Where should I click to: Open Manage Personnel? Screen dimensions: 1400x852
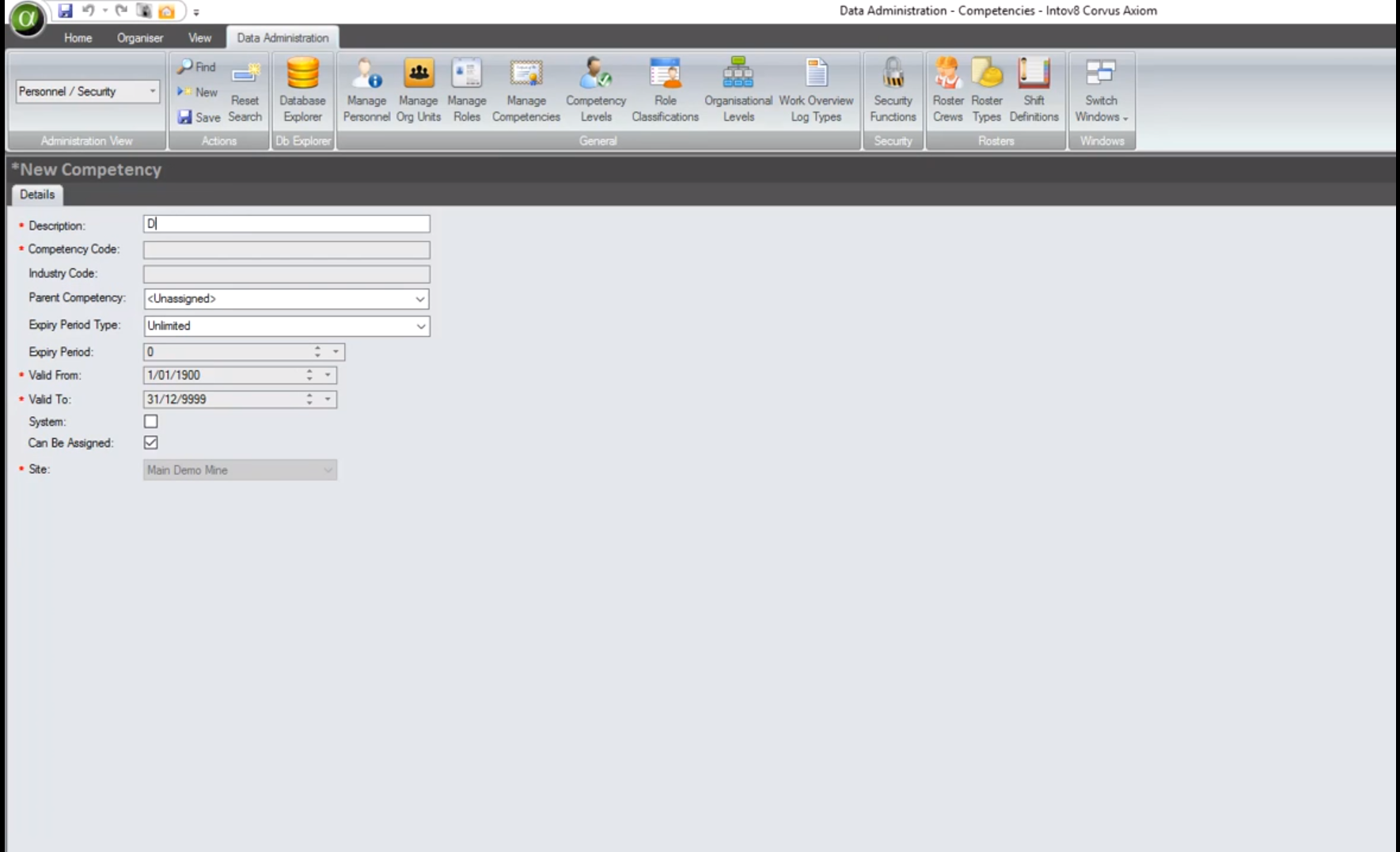(366, 91)
